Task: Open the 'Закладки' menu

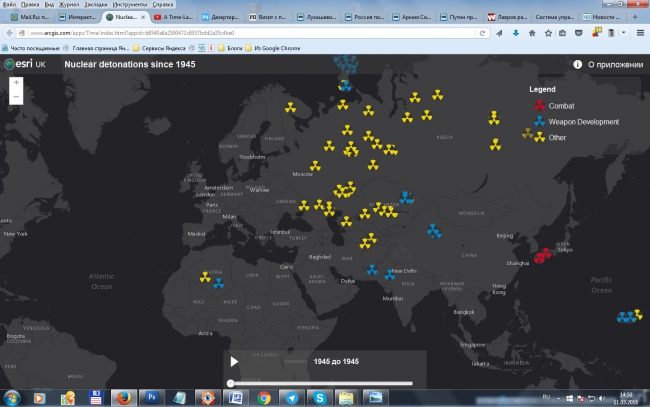Action: click(x=96, y=4)
